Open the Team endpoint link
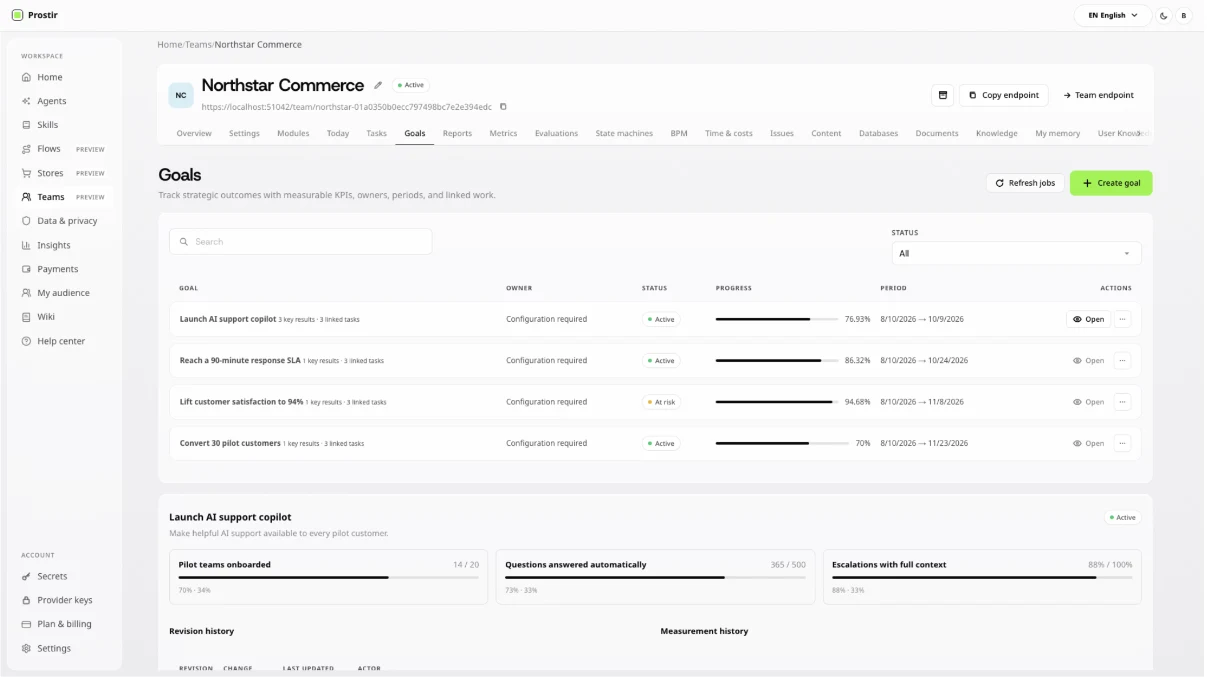This screenshot has height=677, width=1207. [x=1098, y=95]
